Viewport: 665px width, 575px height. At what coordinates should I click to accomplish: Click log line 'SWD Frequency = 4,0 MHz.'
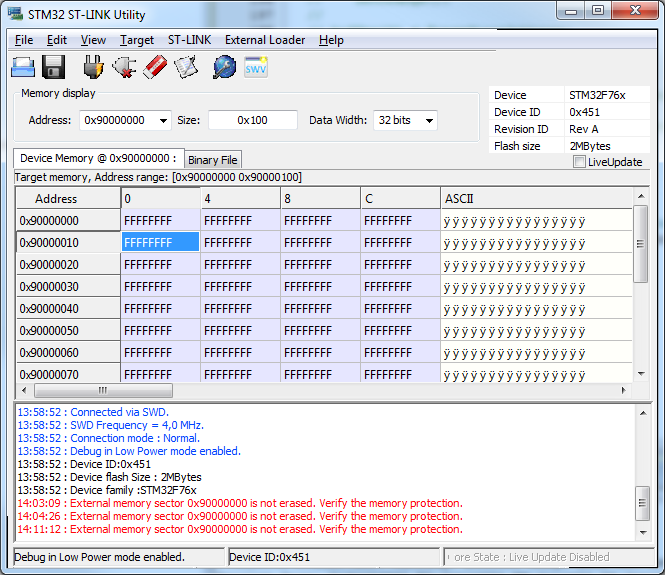point(111,425)
